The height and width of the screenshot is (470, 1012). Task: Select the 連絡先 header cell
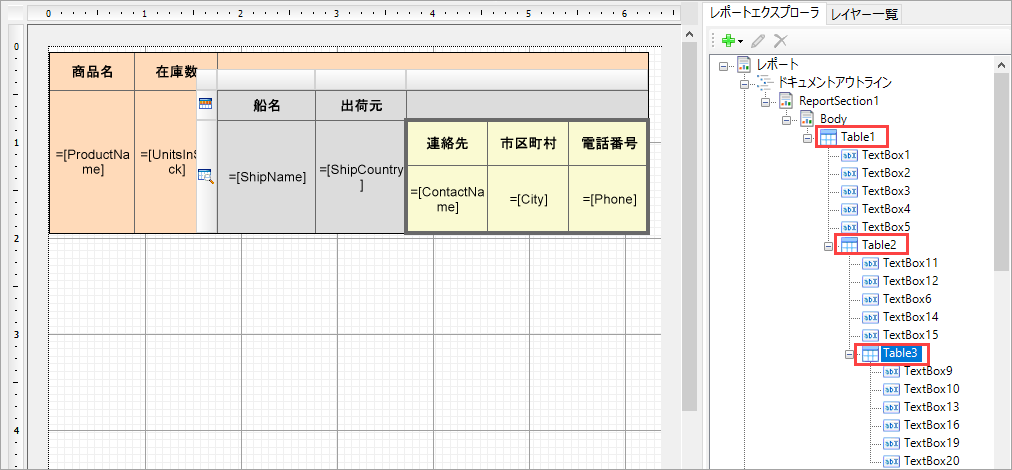coord(447,143)
